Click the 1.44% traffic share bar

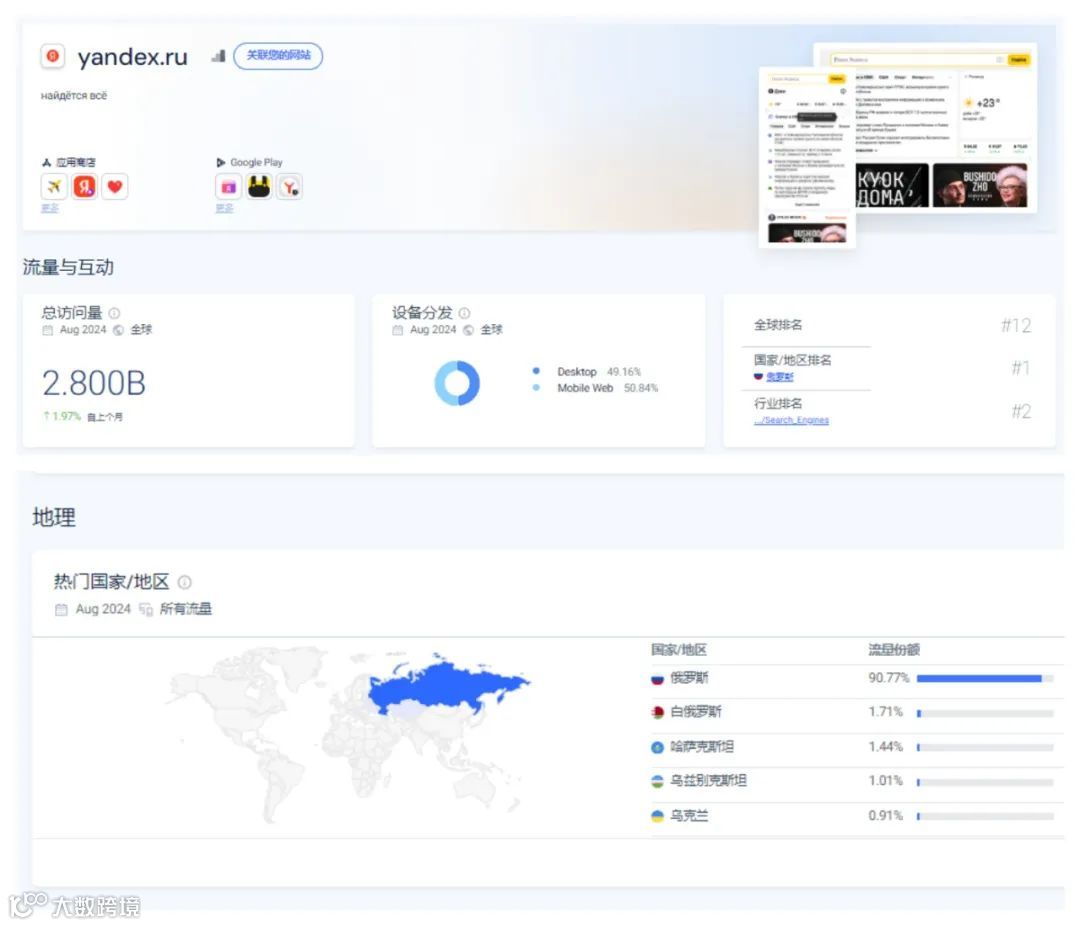click(x=985, y=748)
